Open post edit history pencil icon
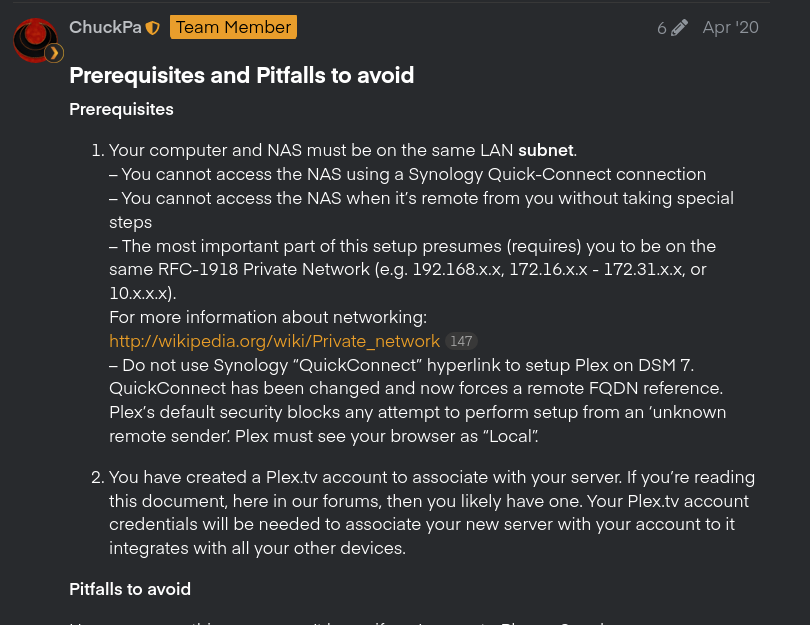The width and height of the screenshot is (810, 625). point(680,28)
